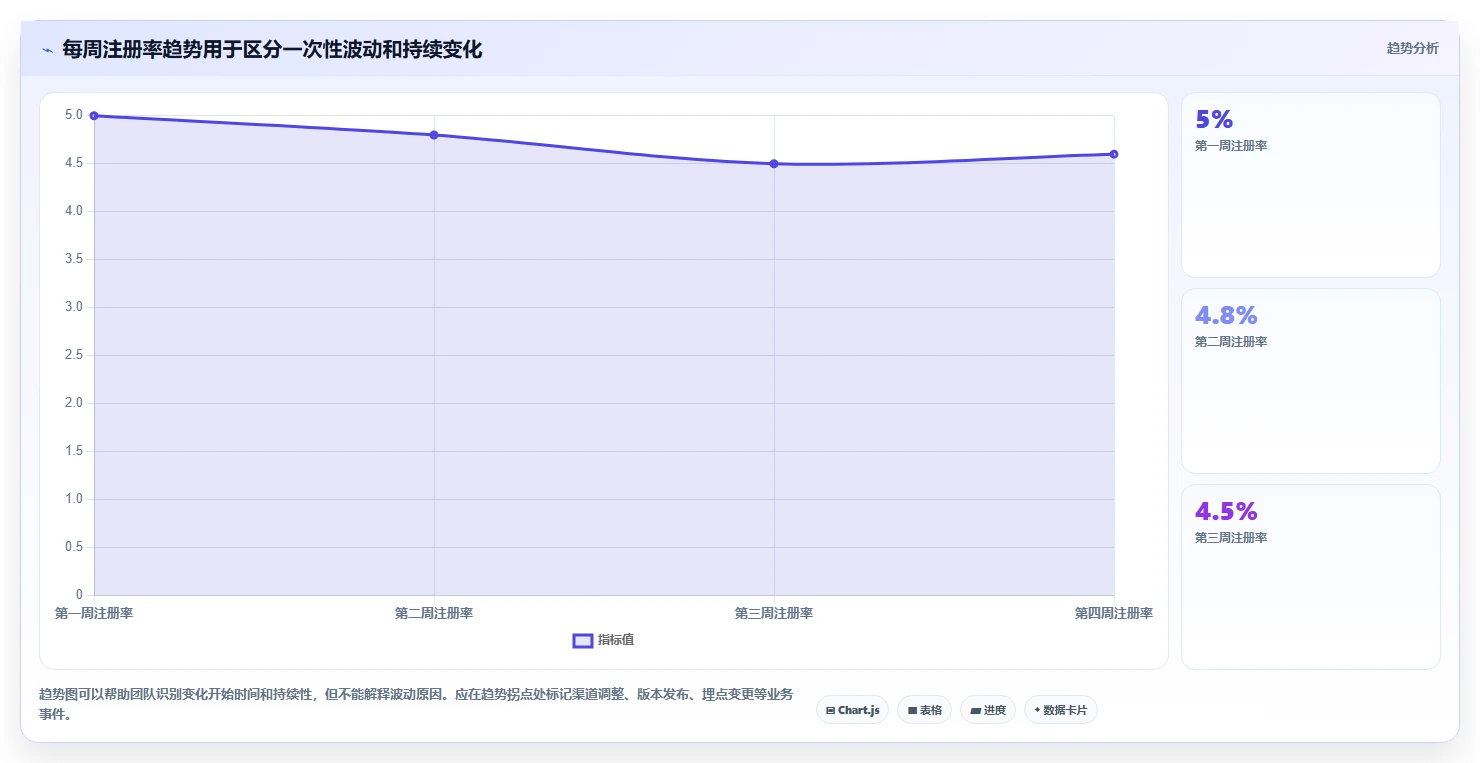Screen dimensions: 1480x763
Task: Click the 进度 tag's icon
Action: (x=975, y=711)
